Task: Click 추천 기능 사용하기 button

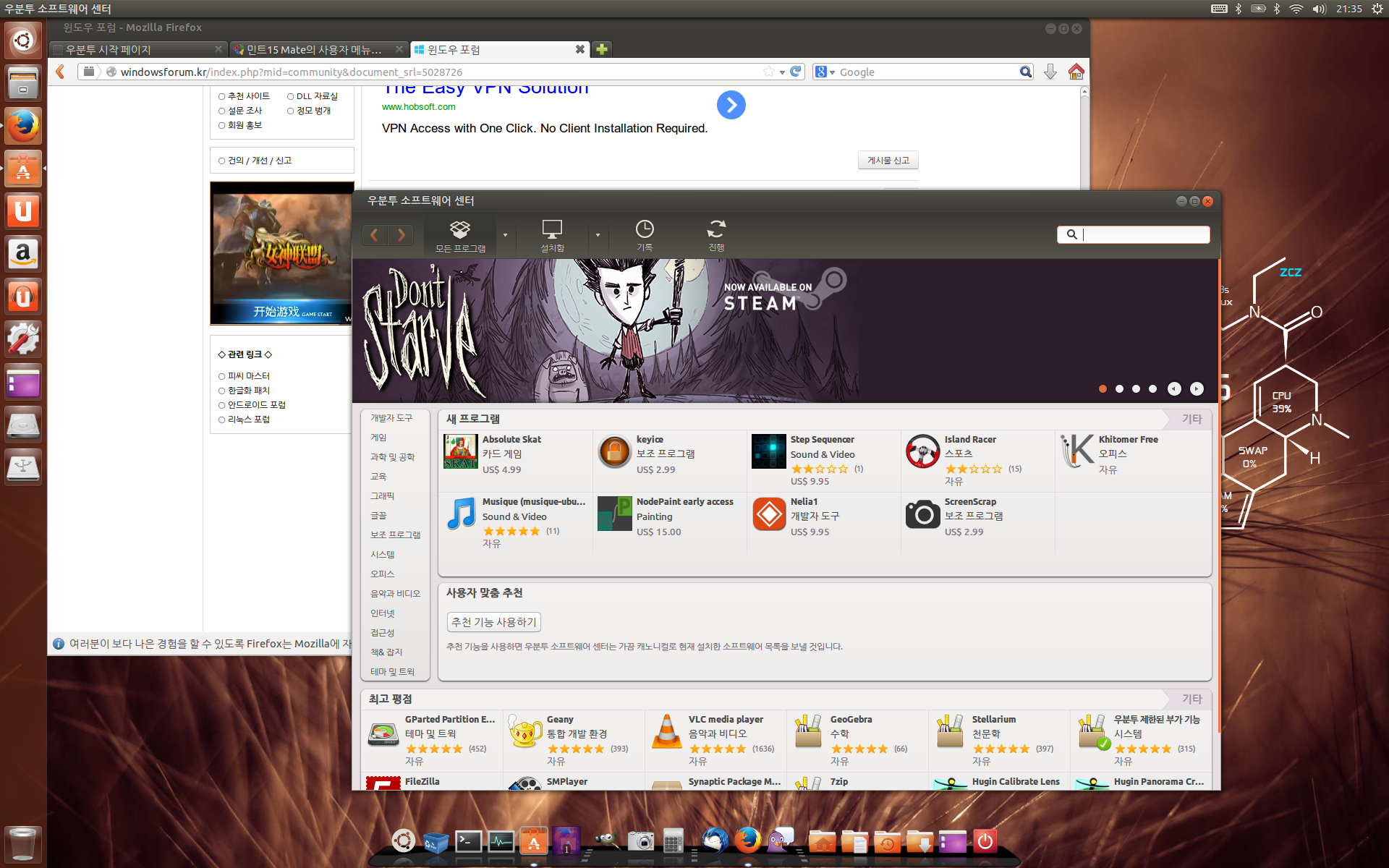Action: pos(494,622)
